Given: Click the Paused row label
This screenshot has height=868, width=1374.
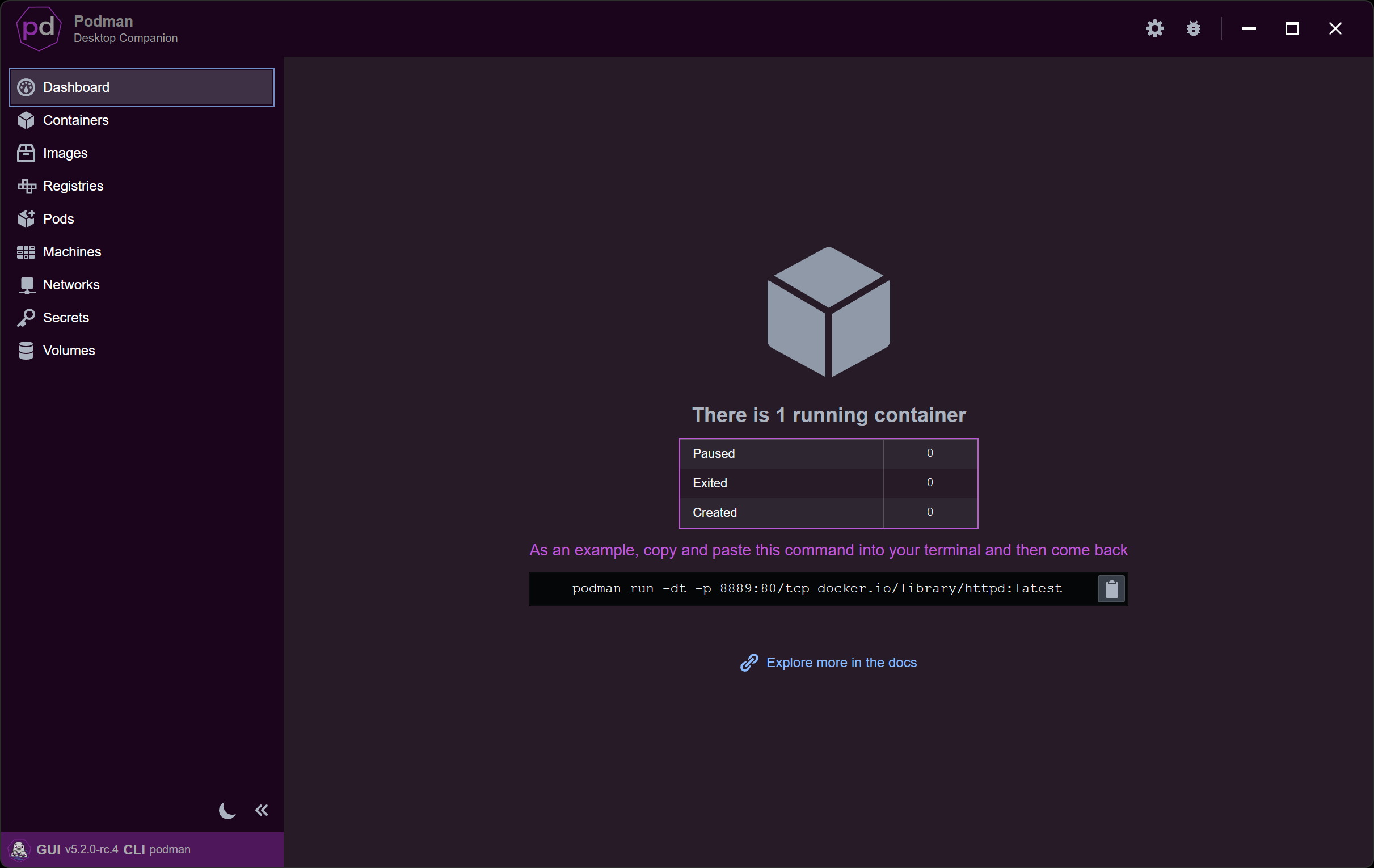Looking at the screenshot, I should (x=713, y=453).
